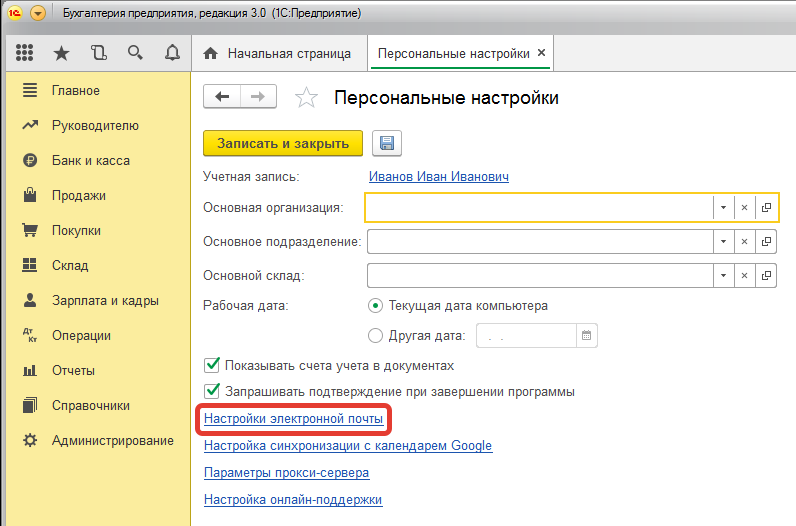796x526 pixels.
Task: Open Настройки электронной почты link
Action: 293,419
